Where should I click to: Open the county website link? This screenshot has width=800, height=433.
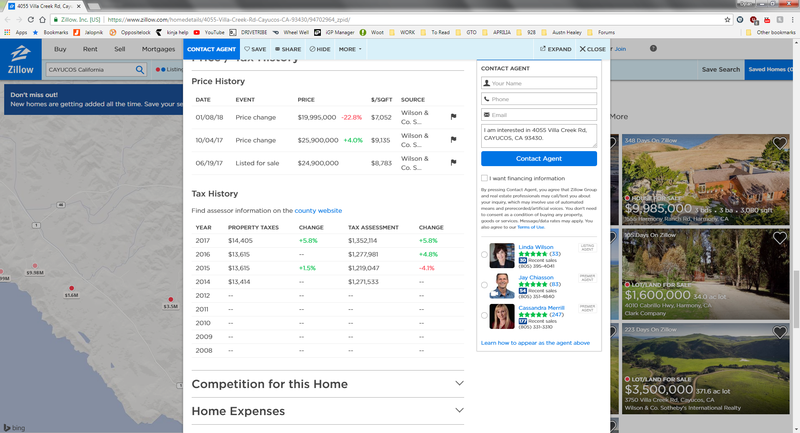(318, 210)
